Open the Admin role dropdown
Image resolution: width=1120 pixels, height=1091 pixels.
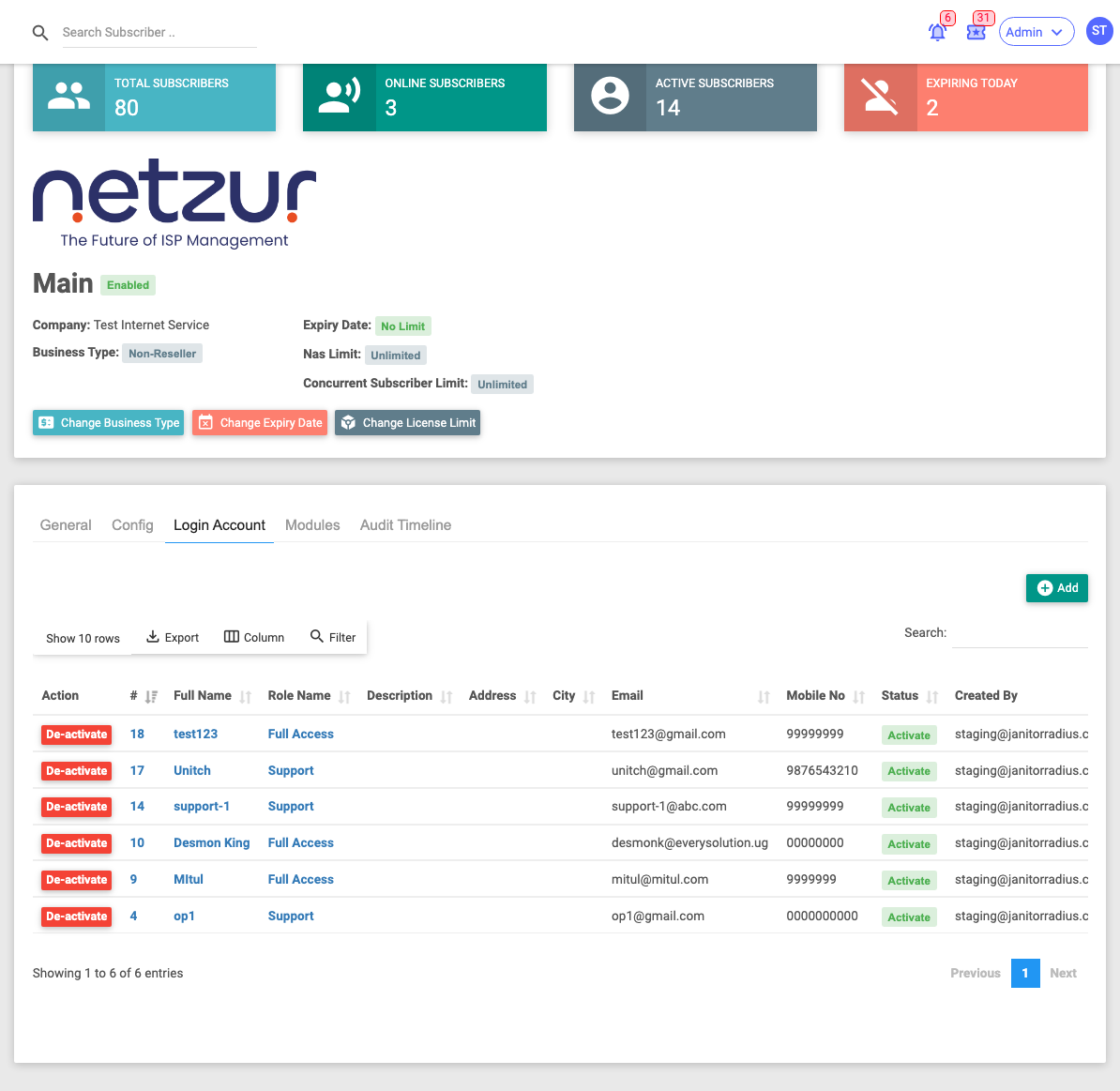point(1036,32)
